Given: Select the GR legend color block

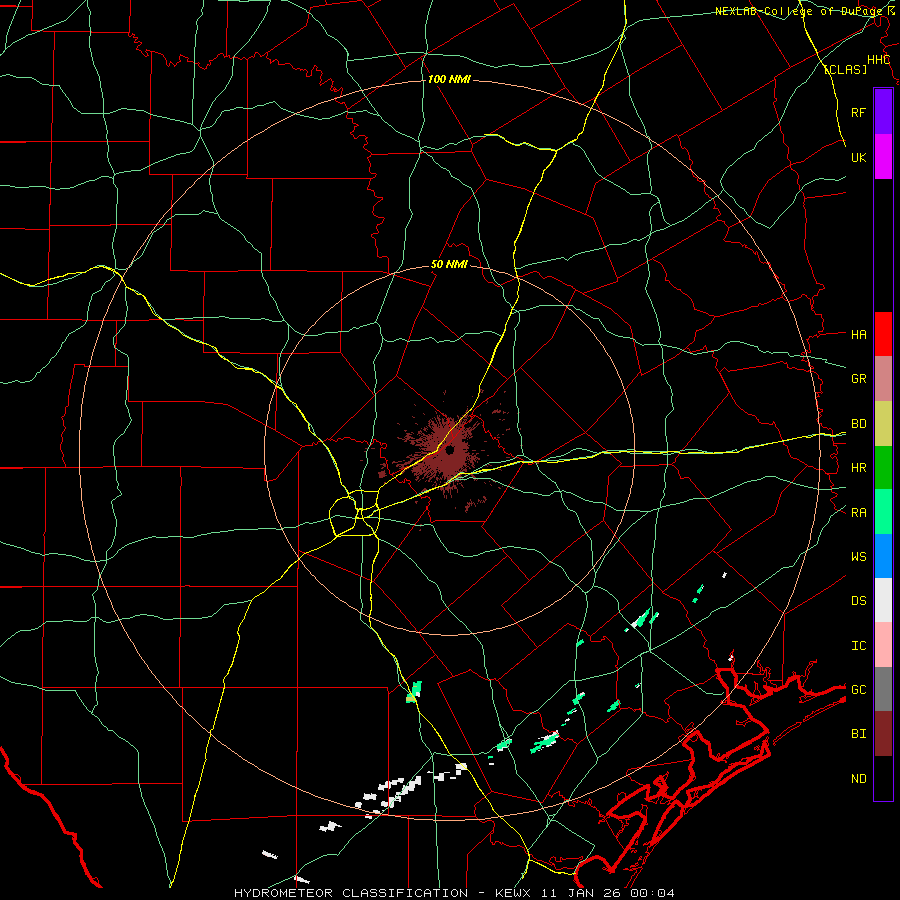Looking at the screenshot, I should 883,379.
